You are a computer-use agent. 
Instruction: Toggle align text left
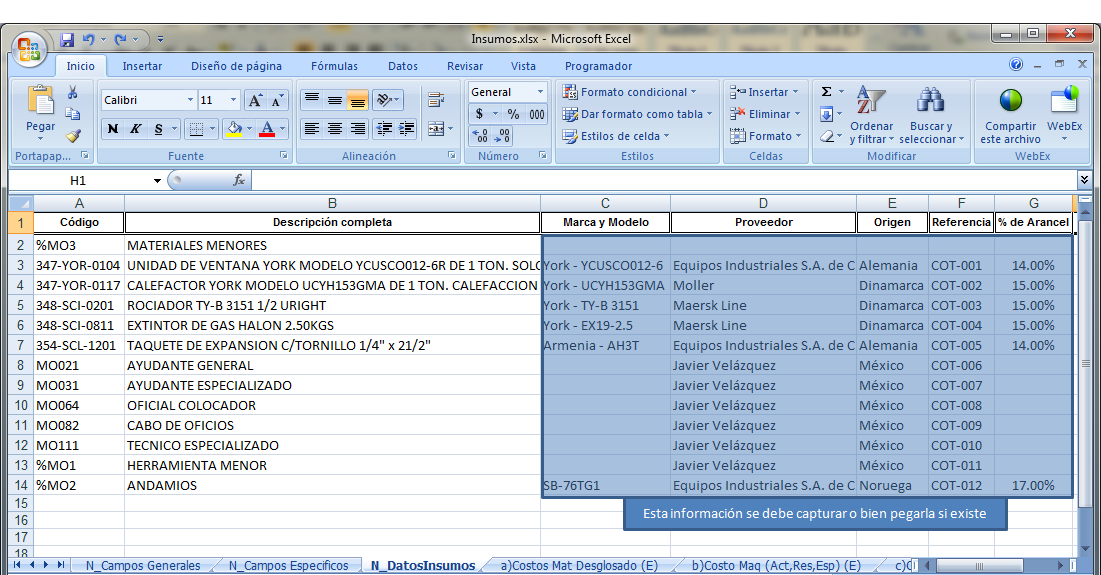coord(312,128)
